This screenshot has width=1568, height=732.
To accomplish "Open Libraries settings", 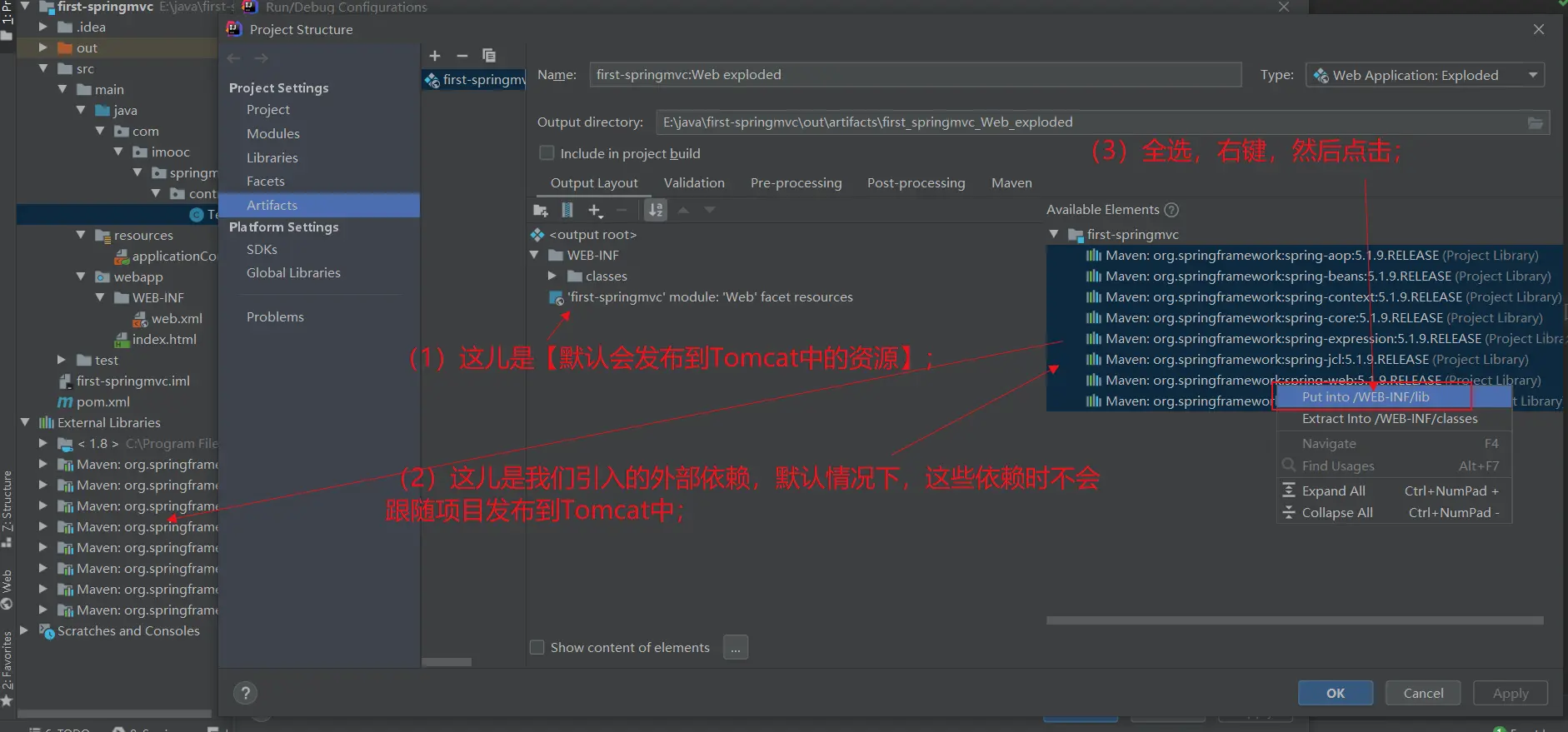I will [x=272, y=158].
